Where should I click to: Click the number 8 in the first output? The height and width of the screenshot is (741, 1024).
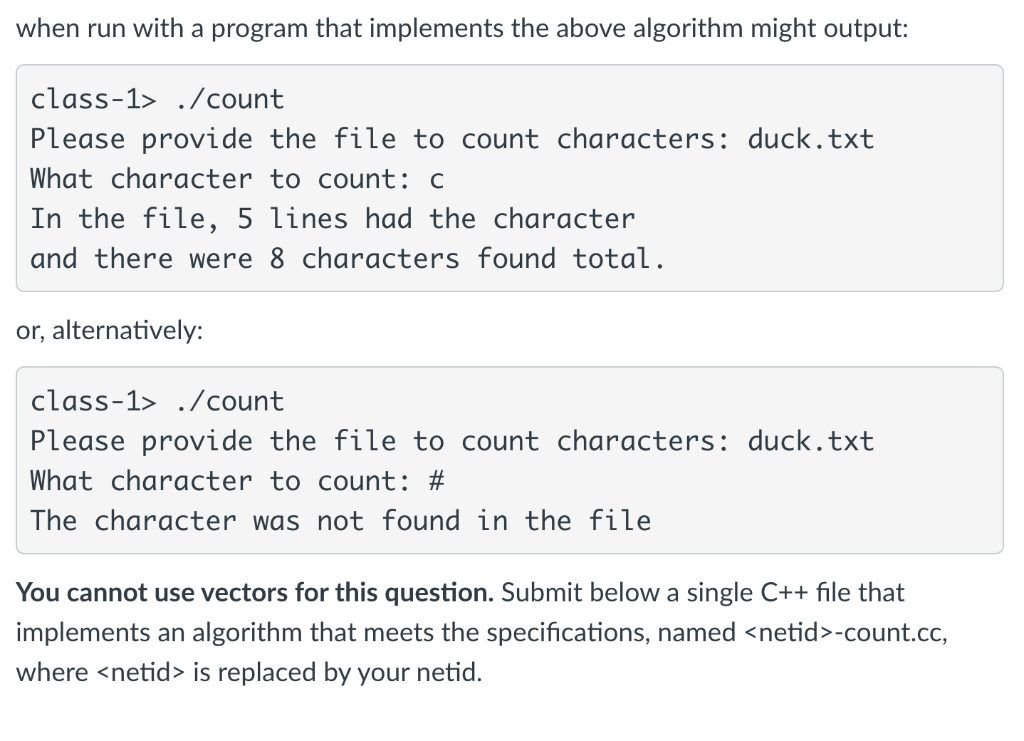click(x=277, y=259)
